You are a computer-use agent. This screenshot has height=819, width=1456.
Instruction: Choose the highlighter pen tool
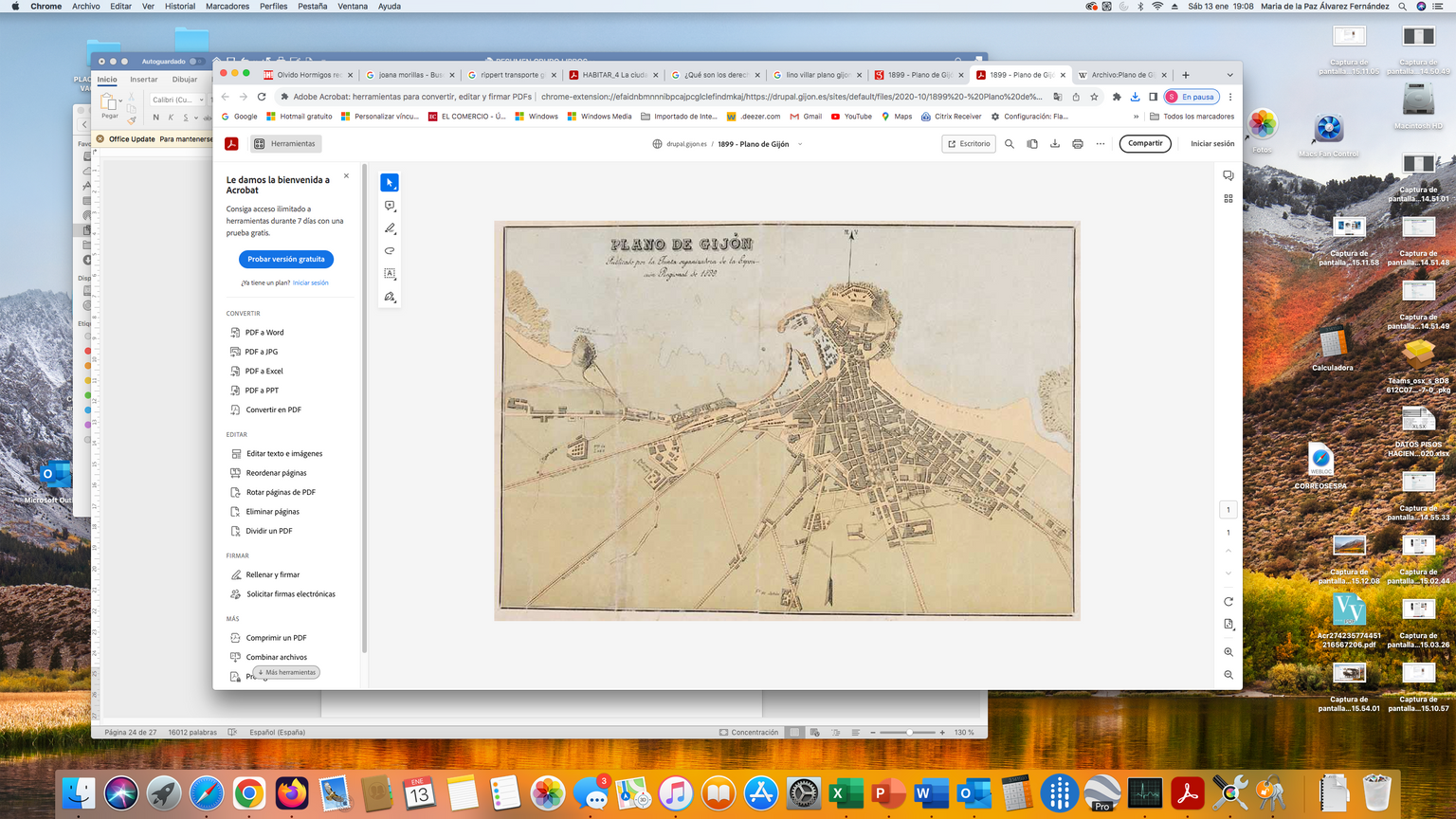(x=390, y=228)
